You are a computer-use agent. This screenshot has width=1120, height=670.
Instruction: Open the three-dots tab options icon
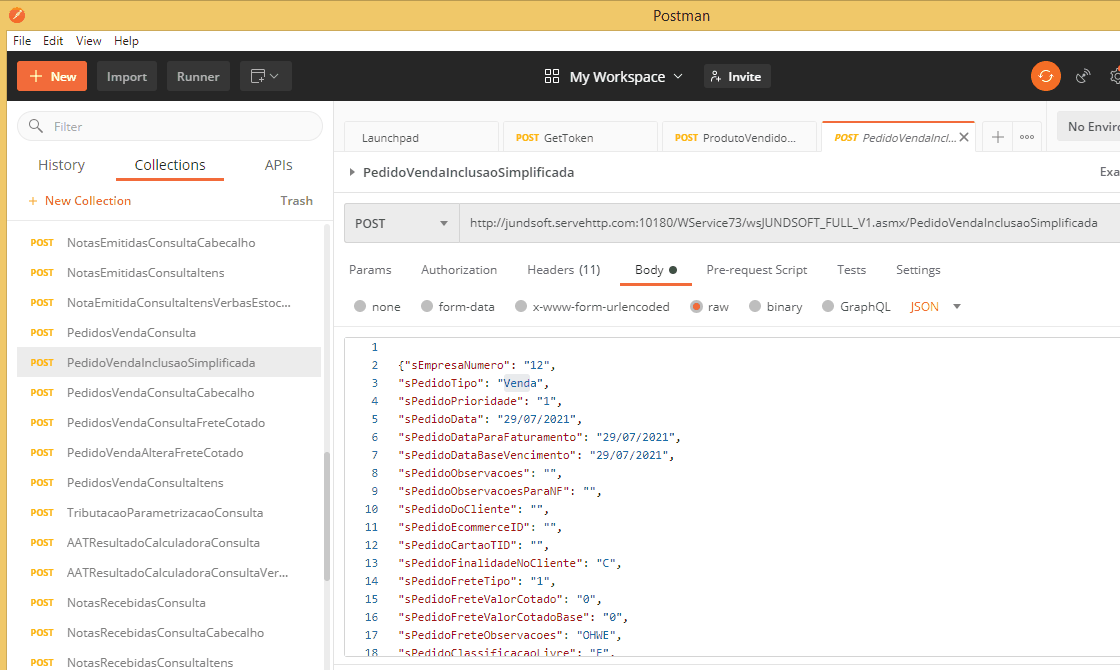[1026, 138]
